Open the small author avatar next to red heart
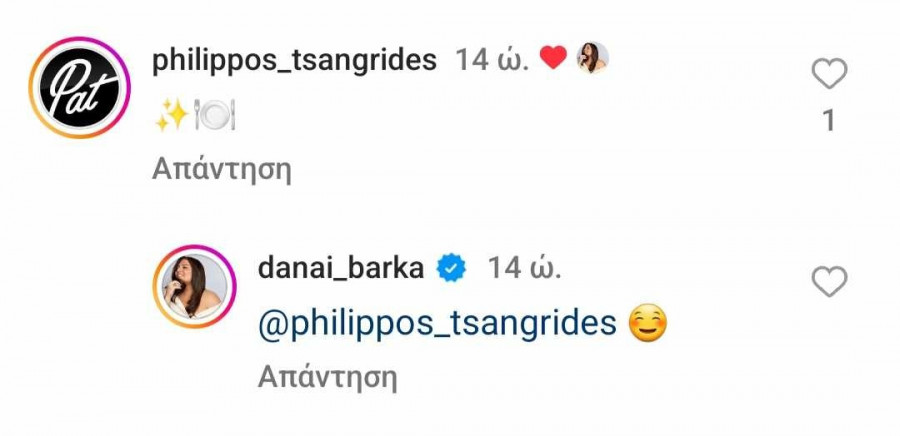900x436 pixels. 592,58
